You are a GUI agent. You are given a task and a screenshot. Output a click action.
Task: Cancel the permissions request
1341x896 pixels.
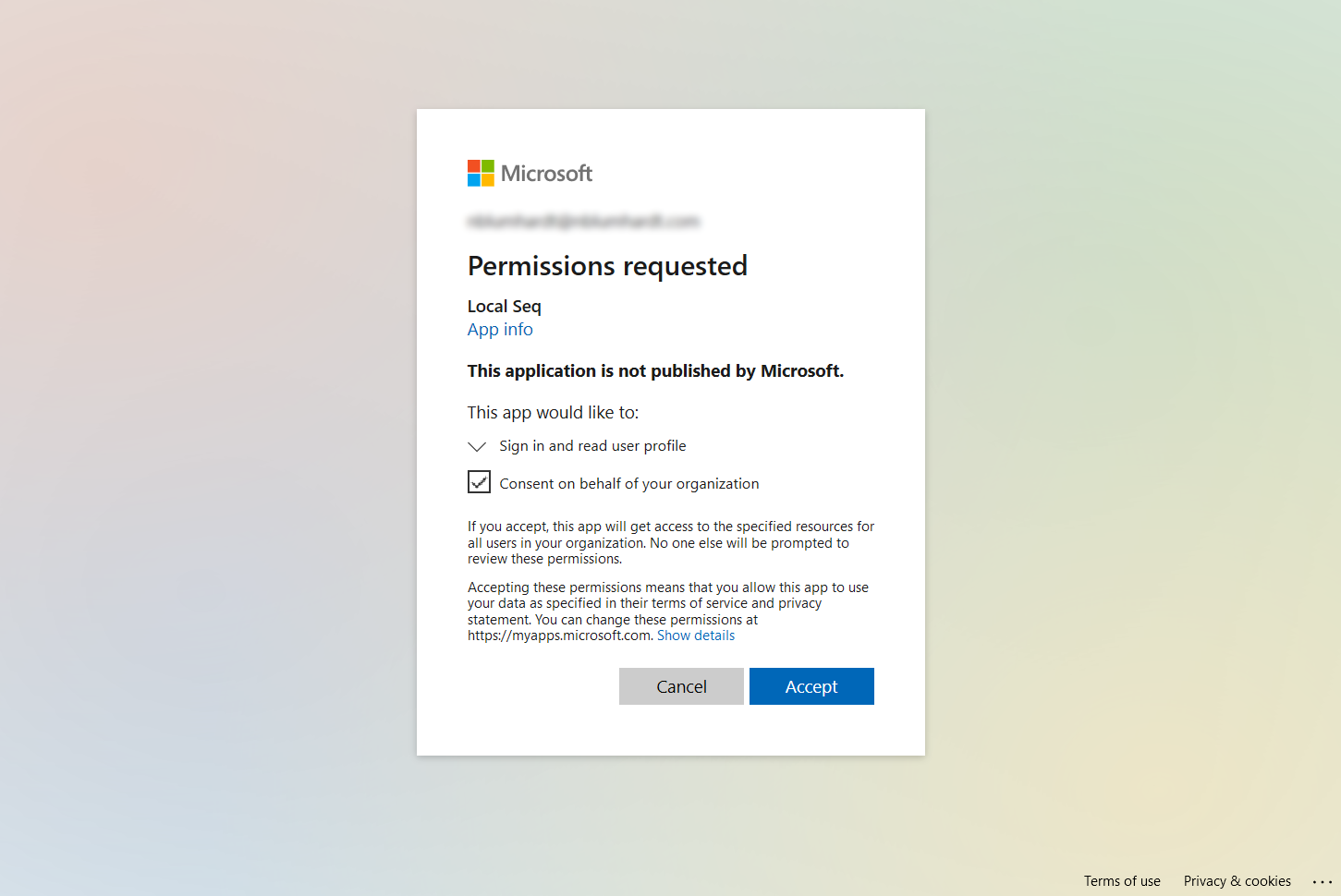tap(681, 686)
